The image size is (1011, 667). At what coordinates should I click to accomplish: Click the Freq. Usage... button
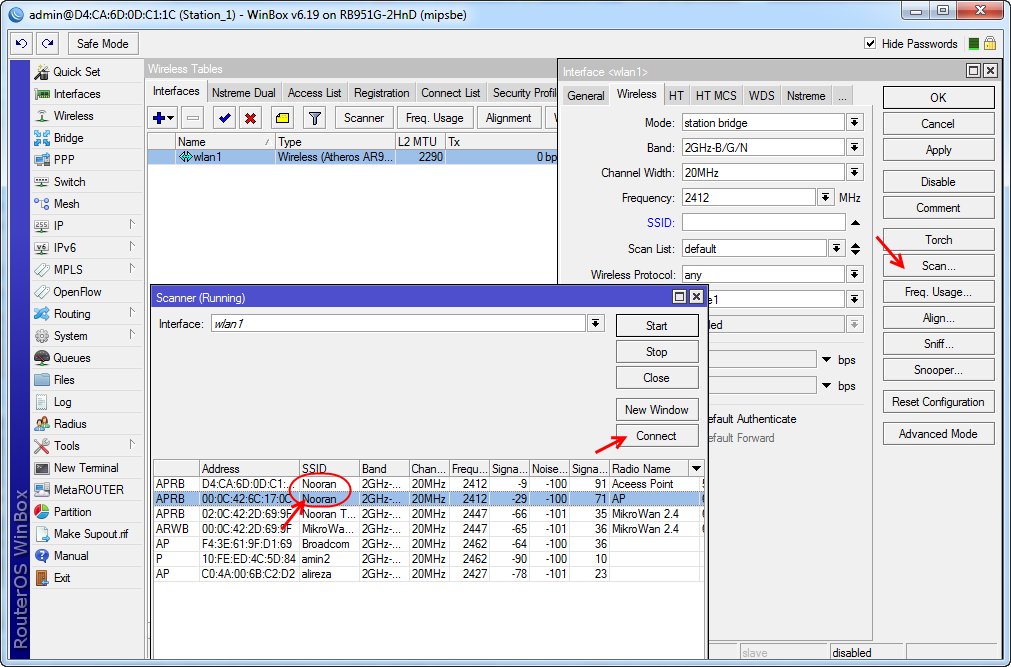tap(938, 292)
